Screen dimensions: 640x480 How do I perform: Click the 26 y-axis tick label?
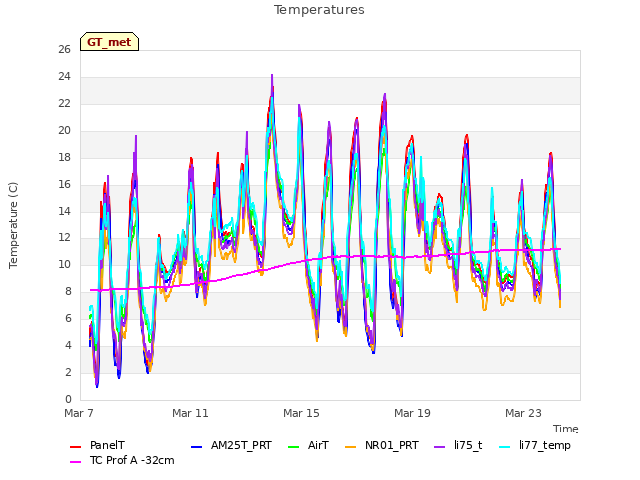[64, 50]
